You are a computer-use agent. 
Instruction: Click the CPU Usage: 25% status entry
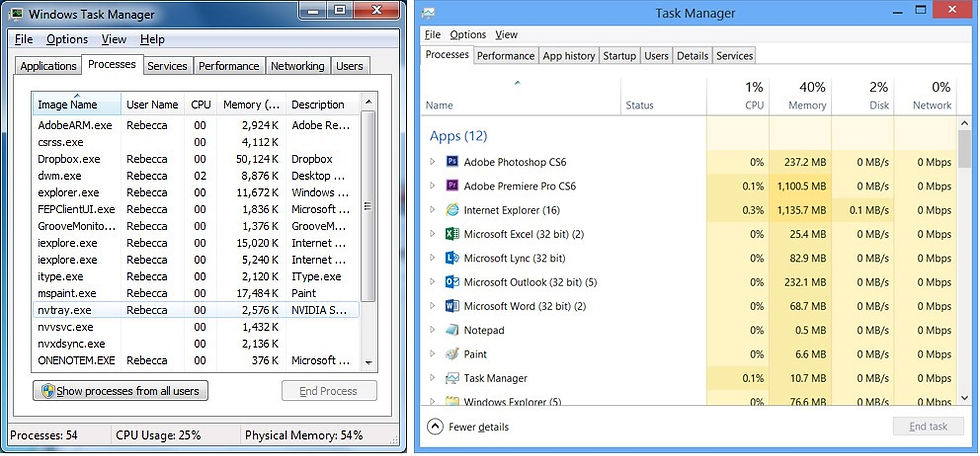[x=158, y=435]
